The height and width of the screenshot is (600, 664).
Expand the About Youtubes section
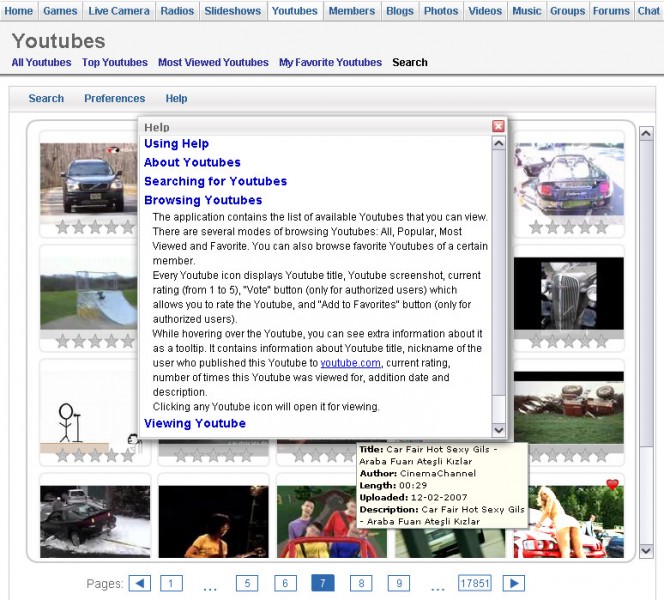pos(192,162)
